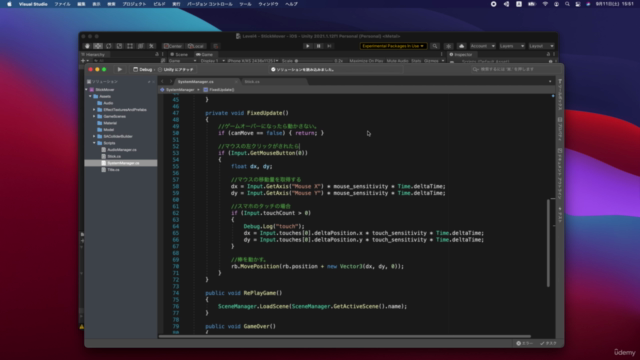
Task: Click the code editor vertical scrollbar
Action: (x=548, y=243)
